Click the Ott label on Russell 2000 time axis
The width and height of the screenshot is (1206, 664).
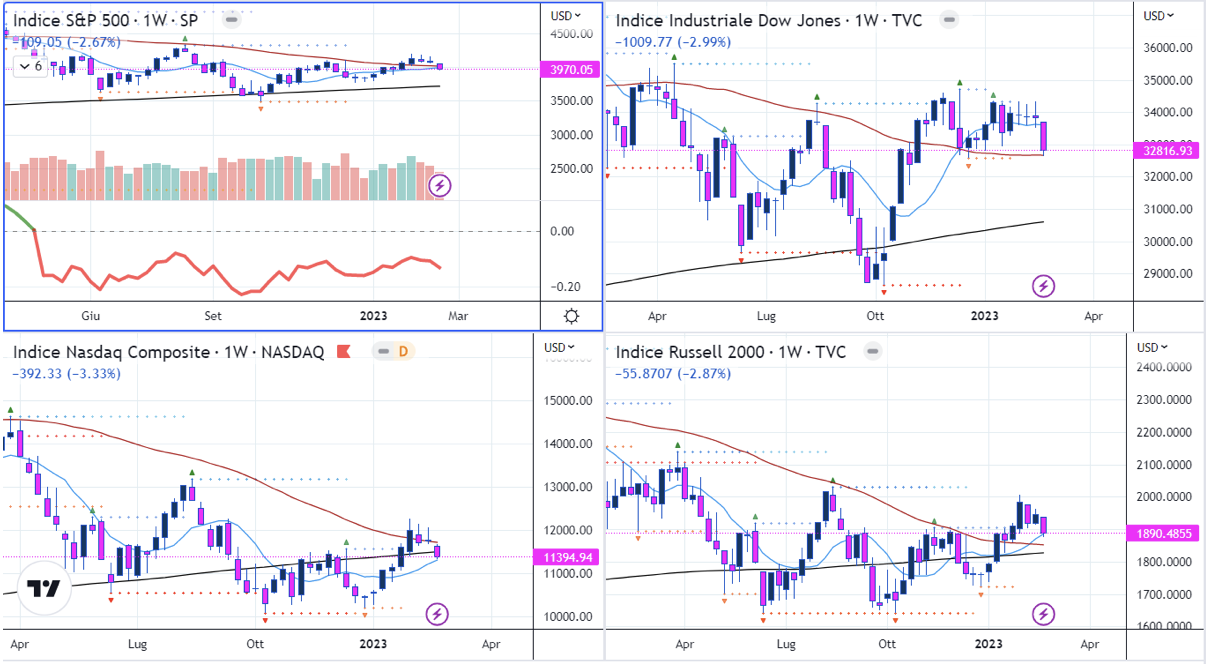[x=886, y=647]
